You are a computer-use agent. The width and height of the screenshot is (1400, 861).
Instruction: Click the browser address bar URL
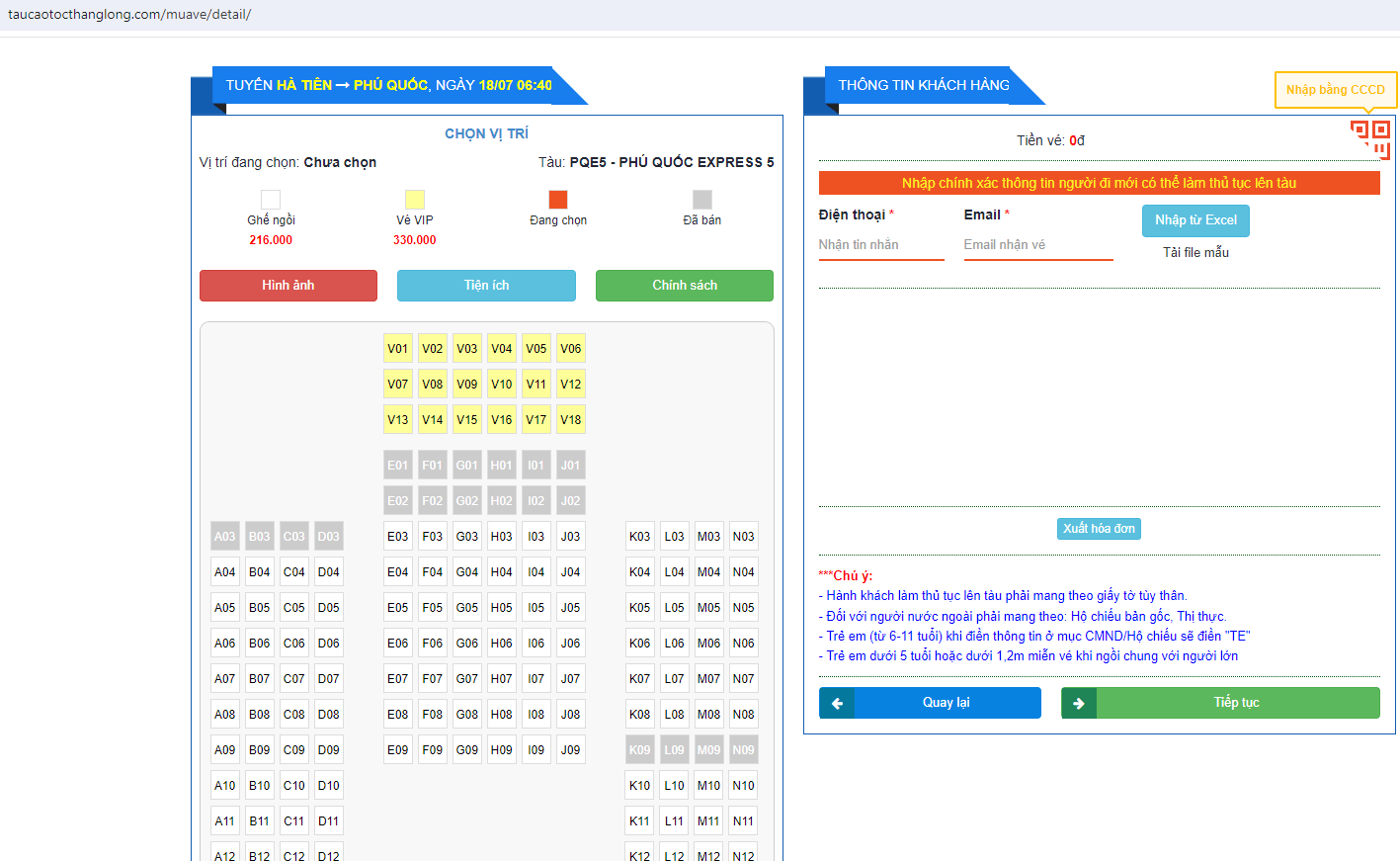[129, 15]
